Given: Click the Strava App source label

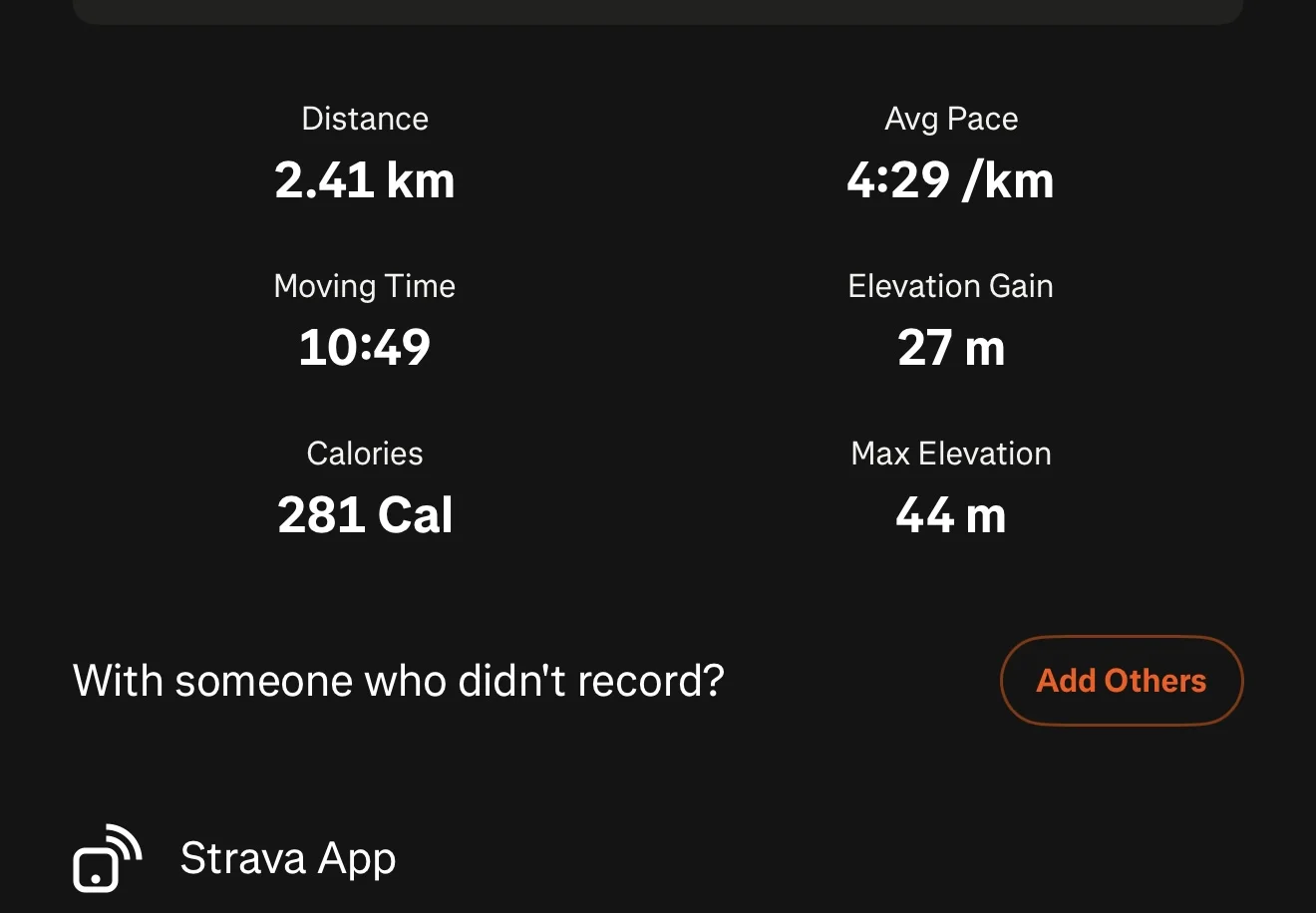Looking at the screenshot, I should tap(288, 858).
